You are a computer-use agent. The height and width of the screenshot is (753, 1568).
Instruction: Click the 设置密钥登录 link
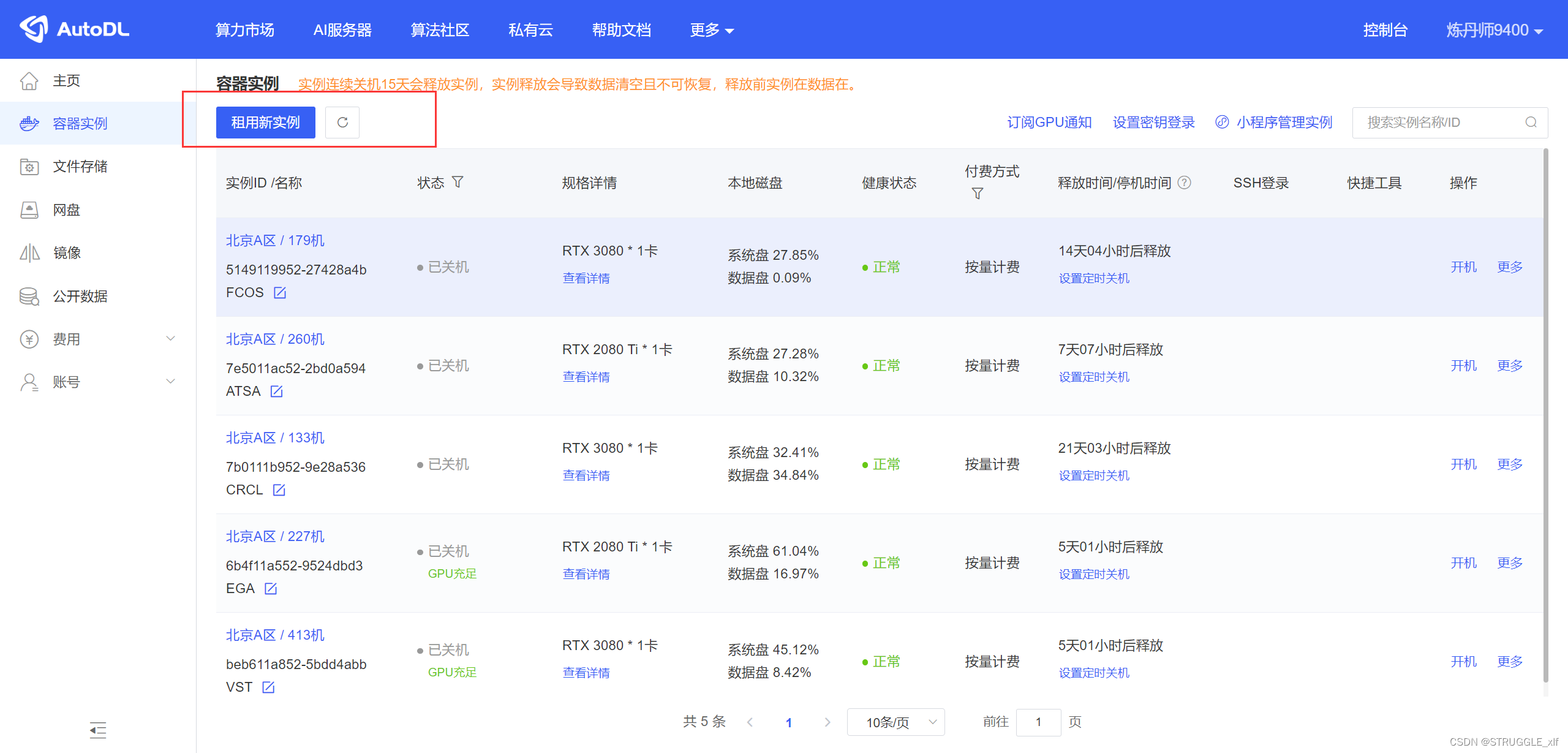1153,123
